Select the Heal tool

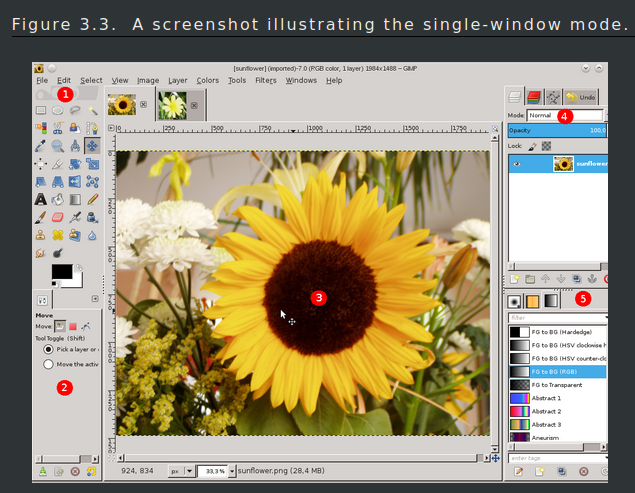(58, 235)
